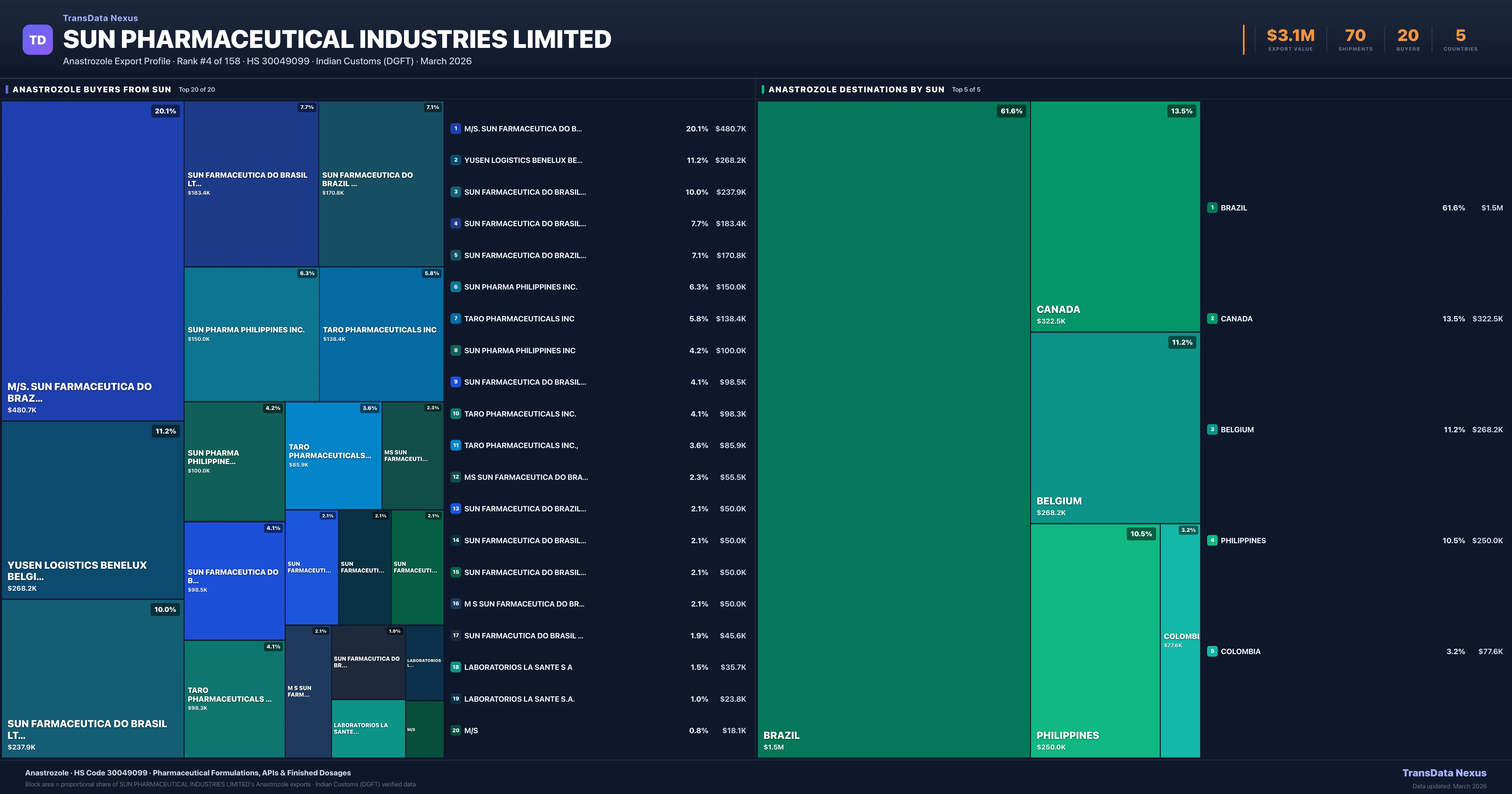
Task: Open Yusen Logistics Benelux list entry
Action: [523, 160]
